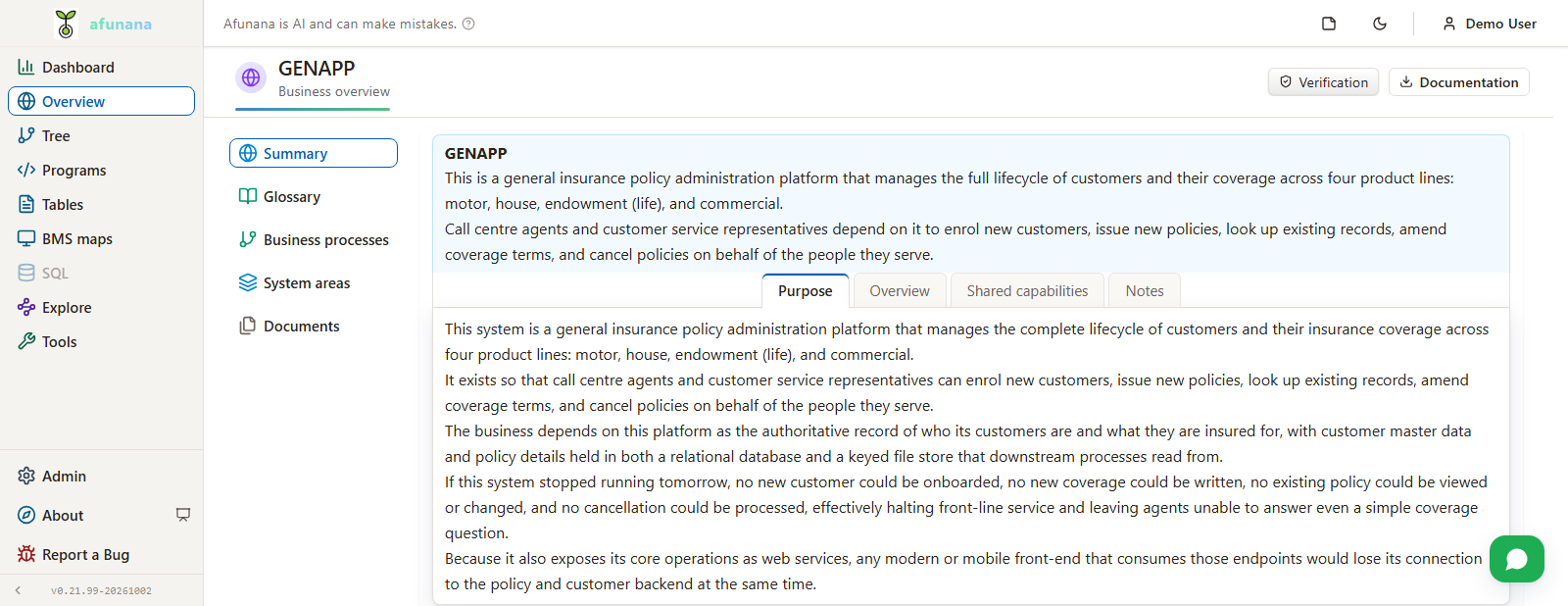This screenshot has width=1568, height=606.
Task: Click the AI disclaimer help icon
Action: pos(468,24)
